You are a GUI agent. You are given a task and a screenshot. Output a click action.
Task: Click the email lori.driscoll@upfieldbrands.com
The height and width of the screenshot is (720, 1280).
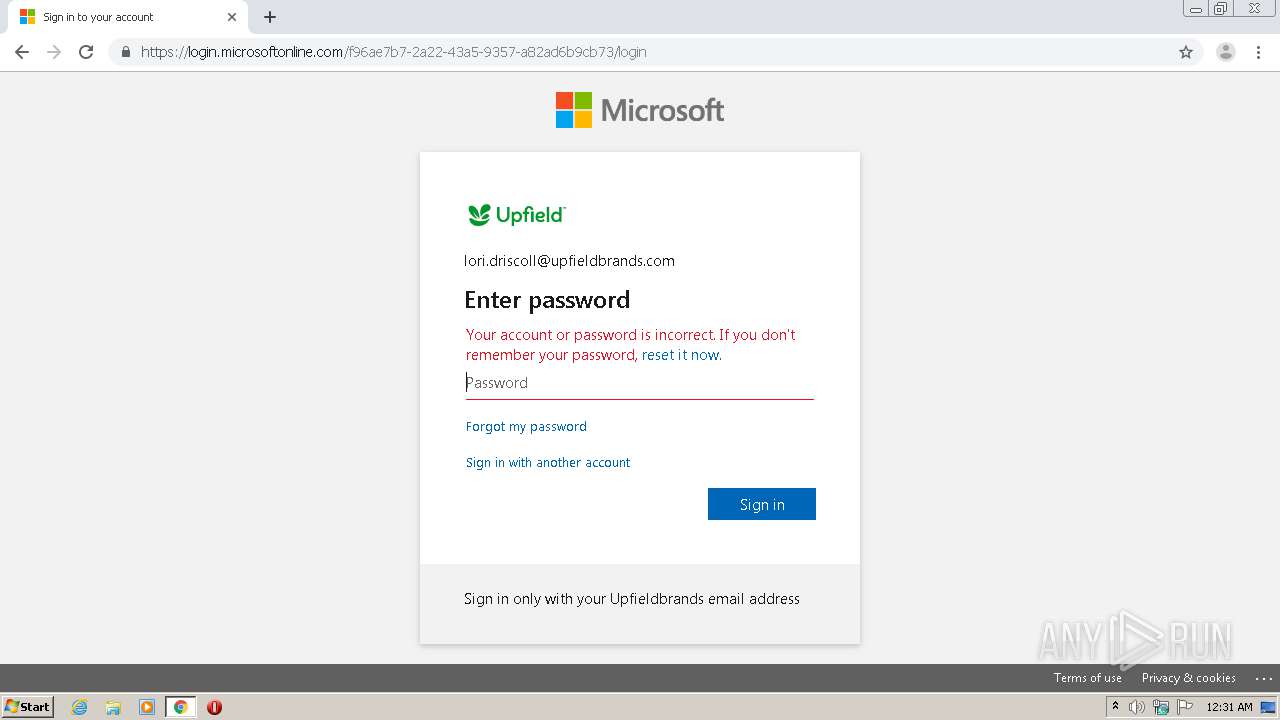[569, 261]
